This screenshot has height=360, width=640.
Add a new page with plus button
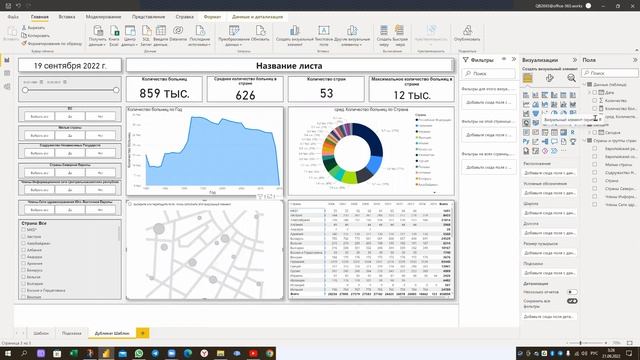142,333
